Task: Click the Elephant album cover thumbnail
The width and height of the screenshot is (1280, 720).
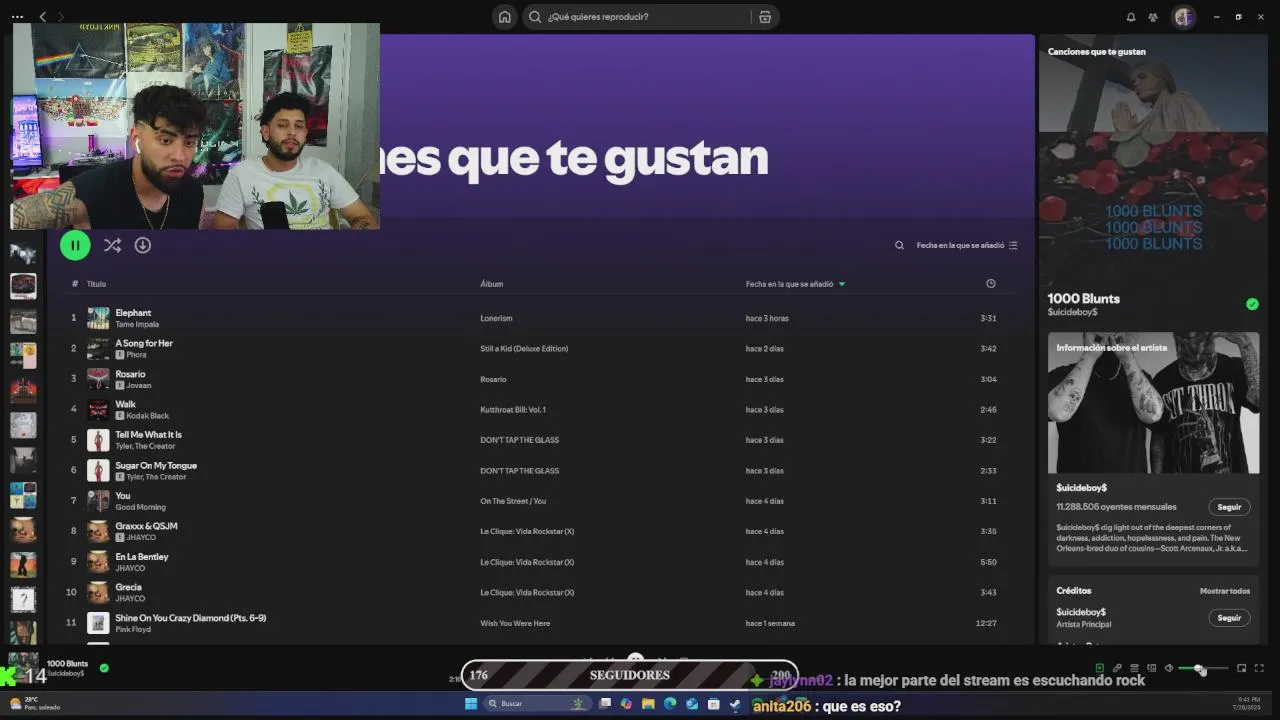Action: pos(98,318)
